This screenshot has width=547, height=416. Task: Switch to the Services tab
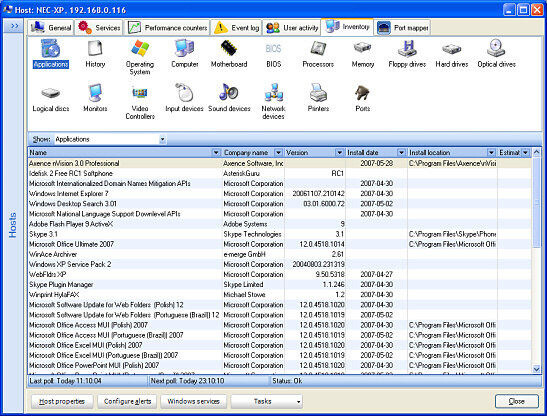(x=99, y=28)
